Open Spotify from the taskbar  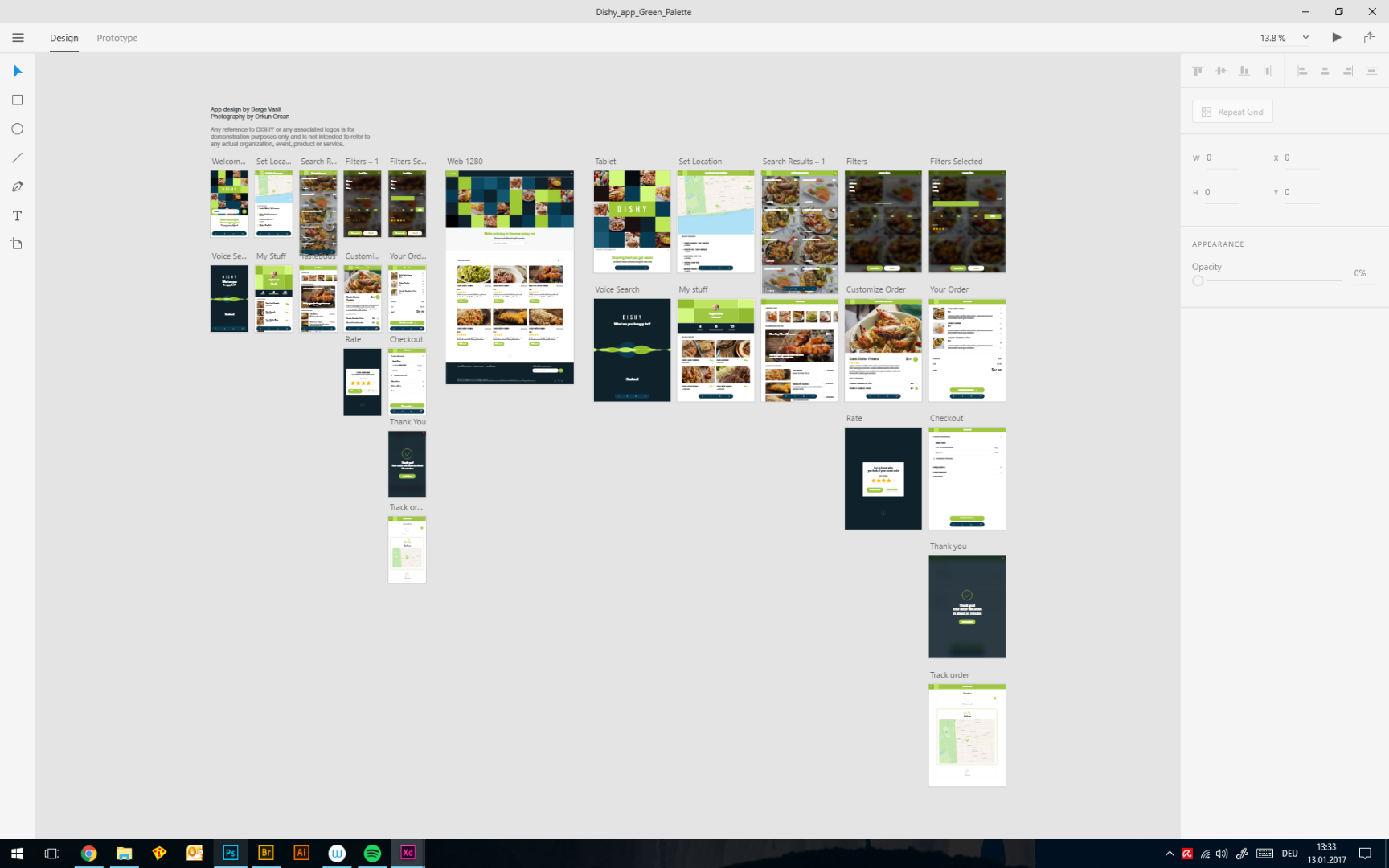pyautogui.click(x=372, y=854)
